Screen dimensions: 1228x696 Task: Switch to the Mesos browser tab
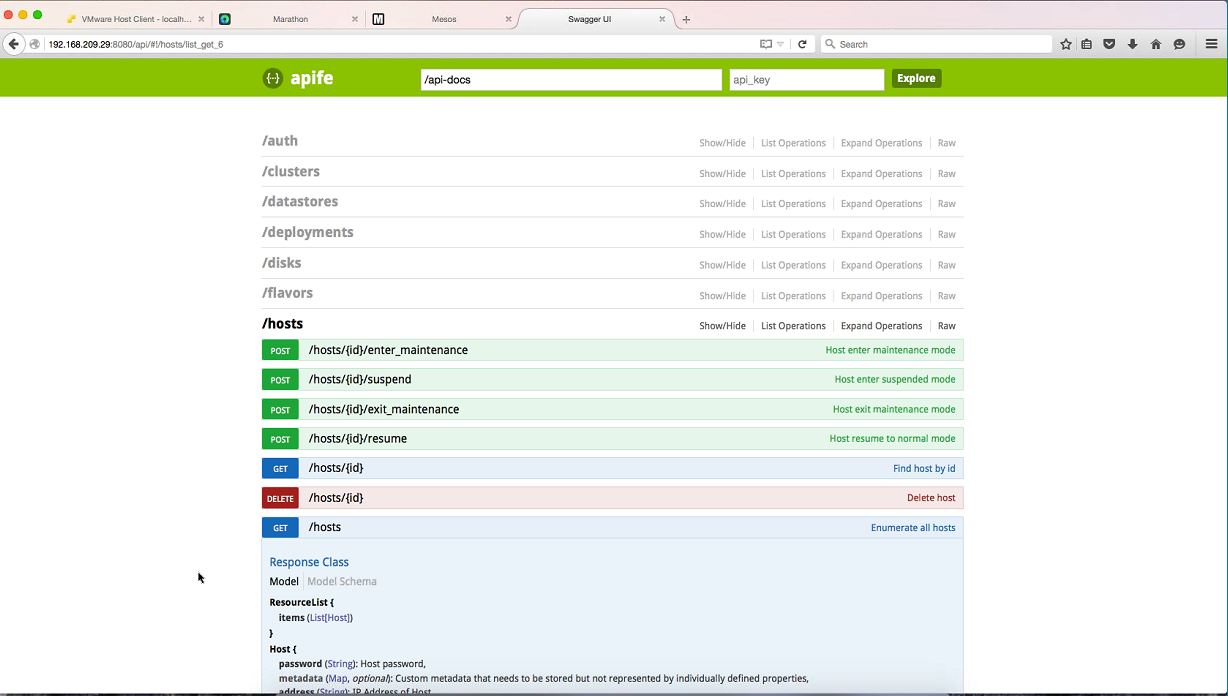pos(444,19)
